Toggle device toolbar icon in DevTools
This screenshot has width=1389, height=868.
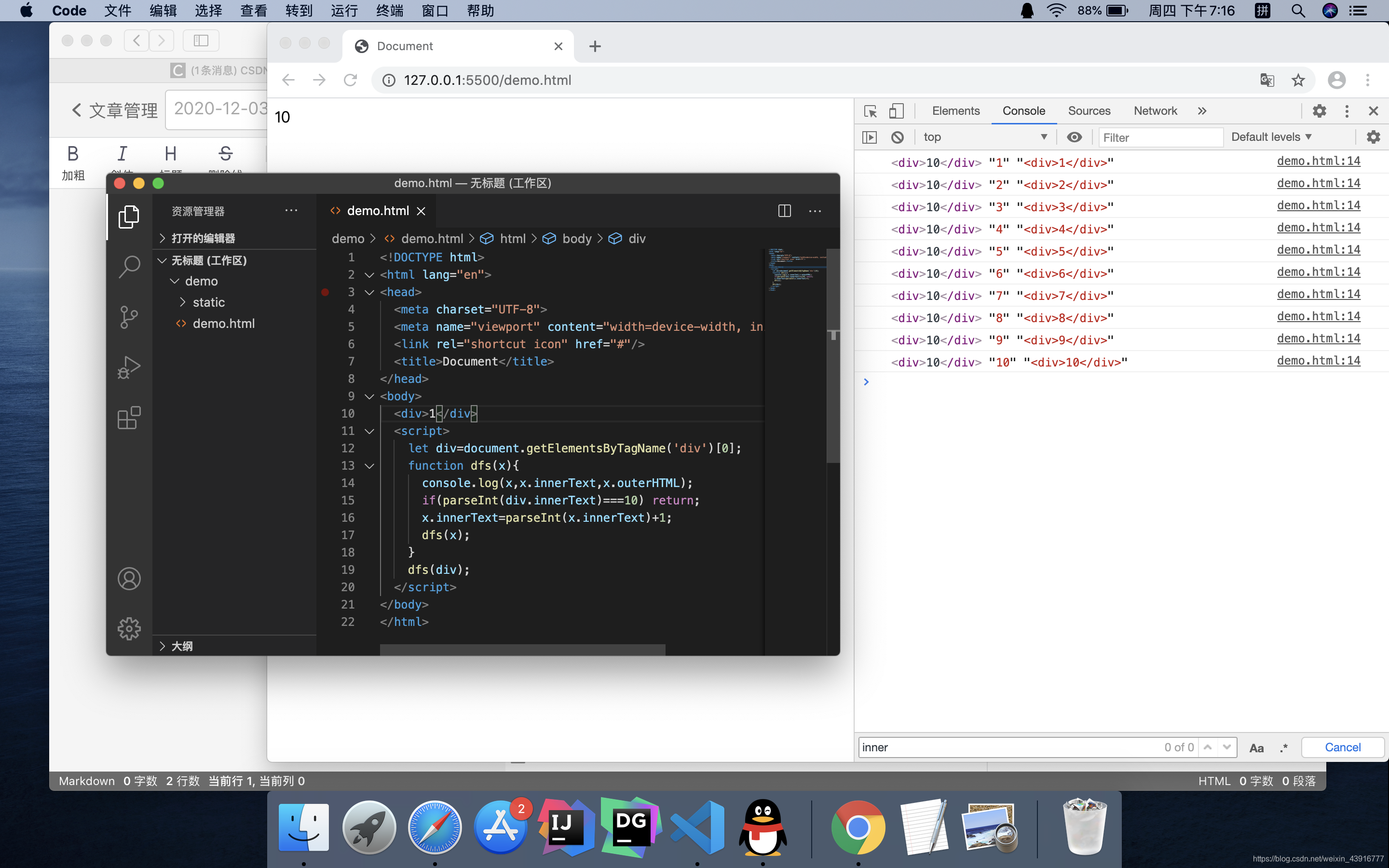click(x=896, y=111)
